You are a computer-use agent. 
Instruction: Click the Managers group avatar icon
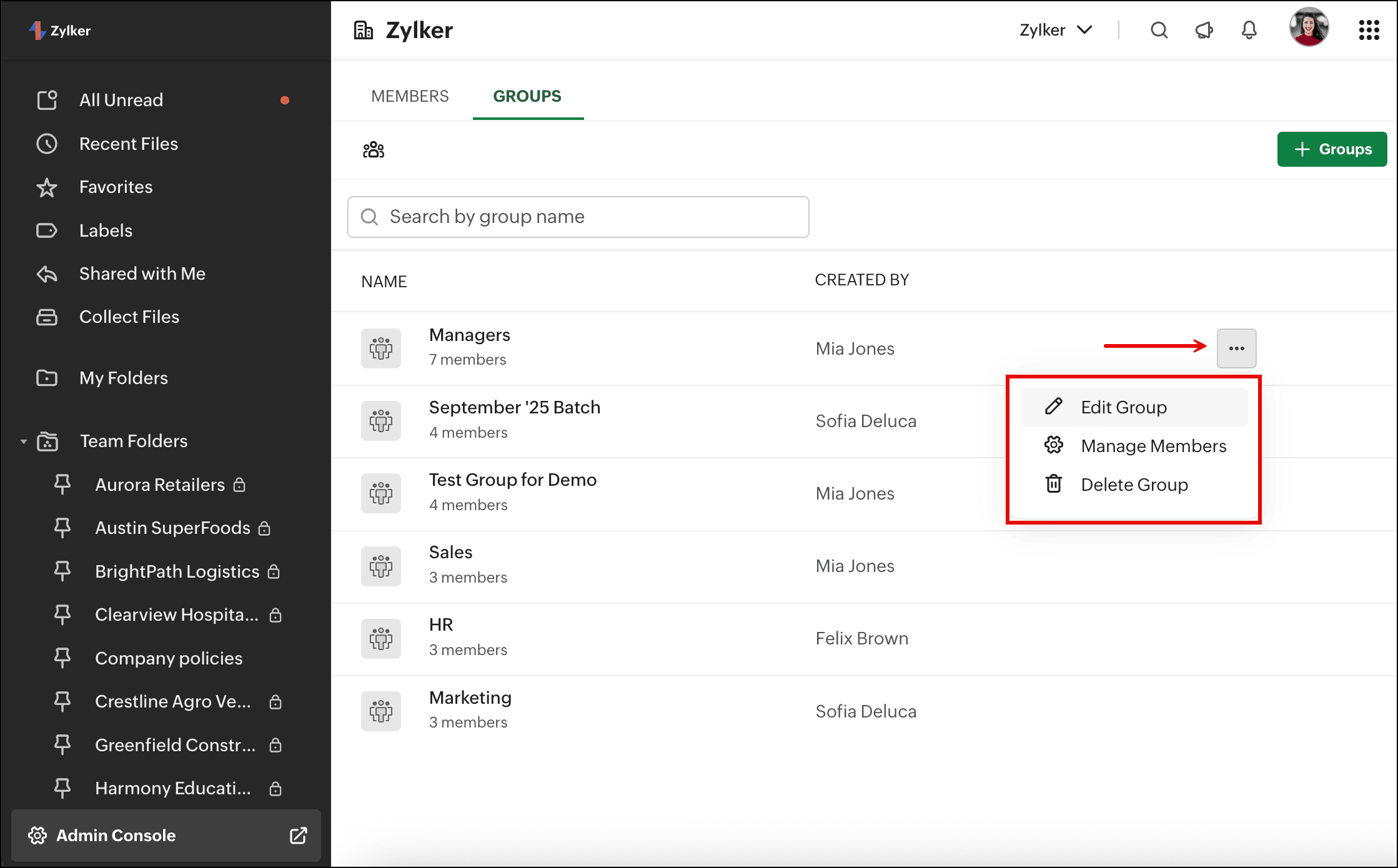tap(381, 348)
